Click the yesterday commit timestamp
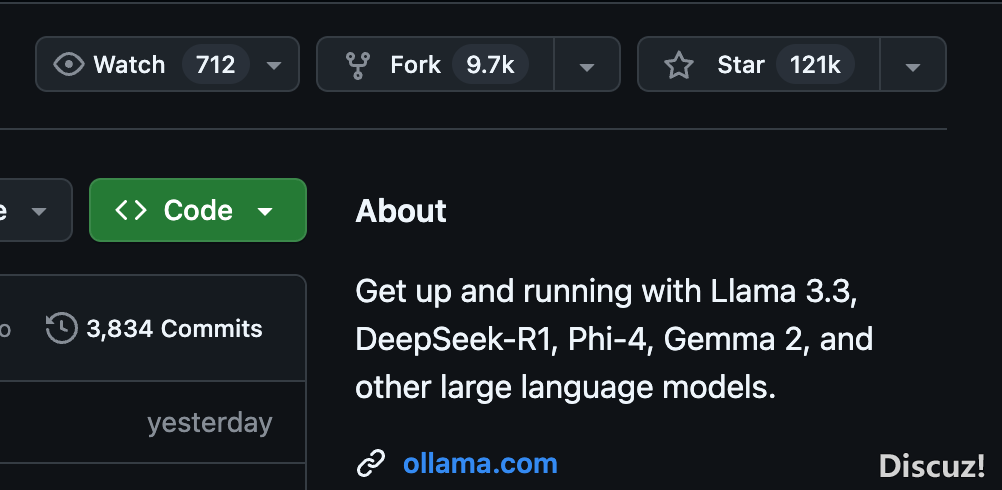The width and height of the screenshot is (1002, 490). (210, 423)
